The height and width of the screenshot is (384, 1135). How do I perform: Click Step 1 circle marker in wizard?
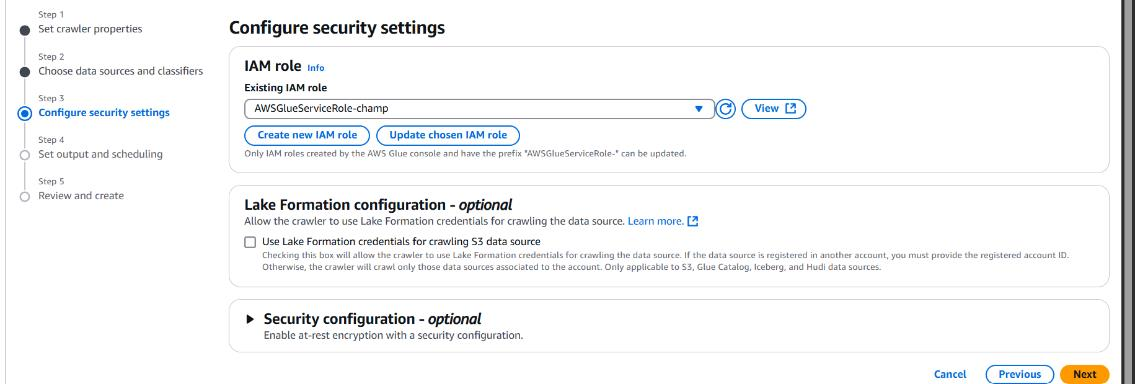(x=25, y=30)
